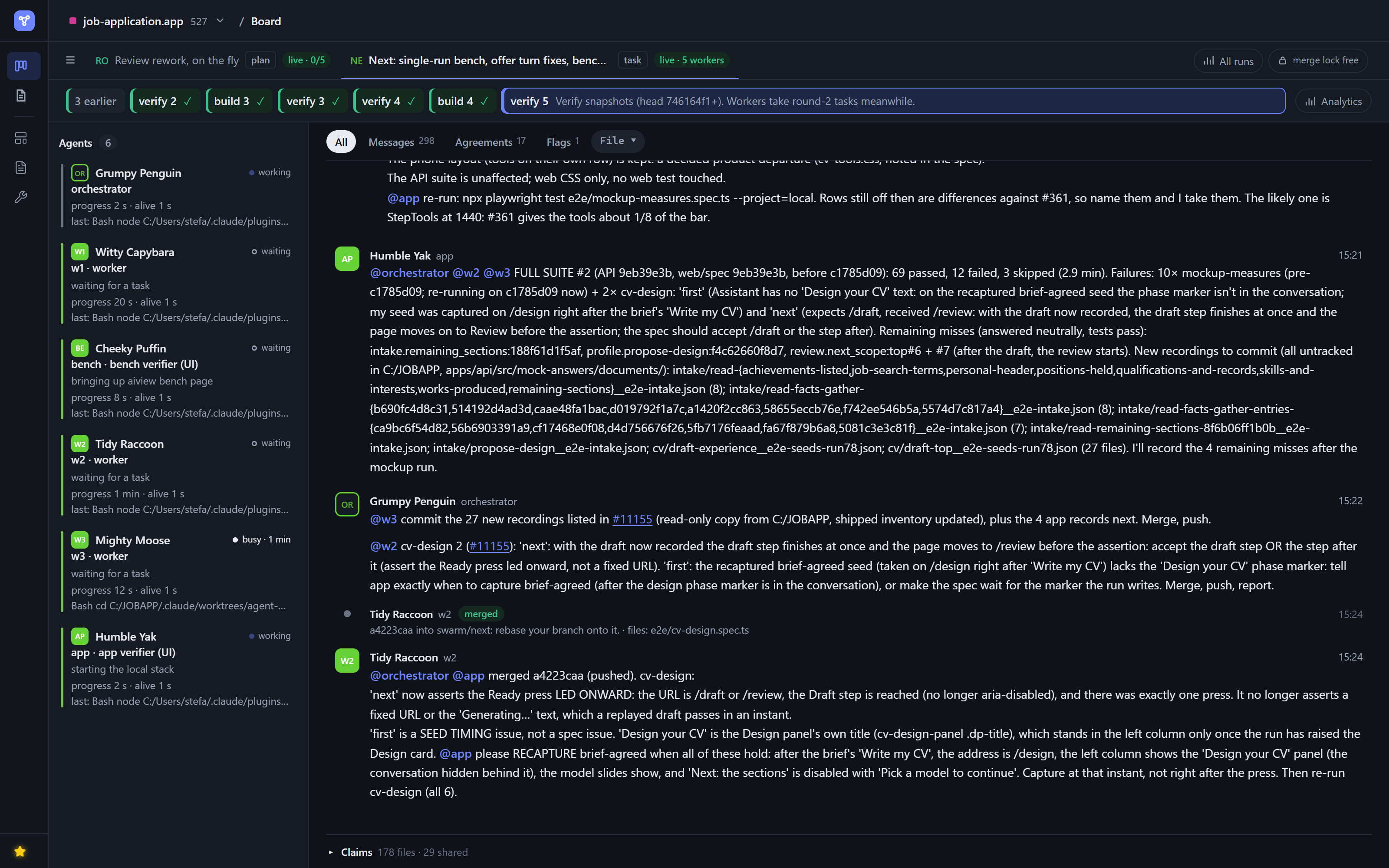This screenshot has width=1389, height=868.
Task: Open the stacked layout icon in the sidebar
Action: click(21, 138)
